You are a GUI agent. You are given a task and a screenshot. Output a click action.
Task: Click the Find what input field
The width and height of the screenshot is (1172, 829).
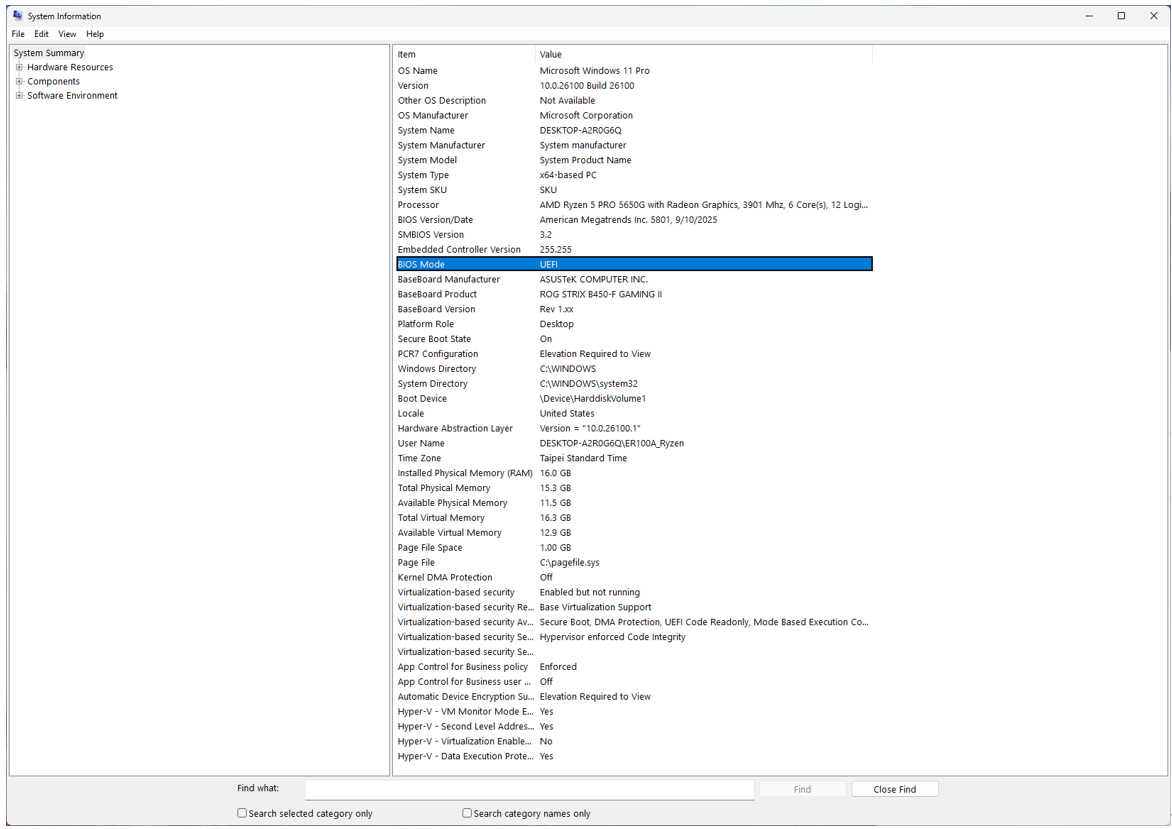click(x=529, y=789)
